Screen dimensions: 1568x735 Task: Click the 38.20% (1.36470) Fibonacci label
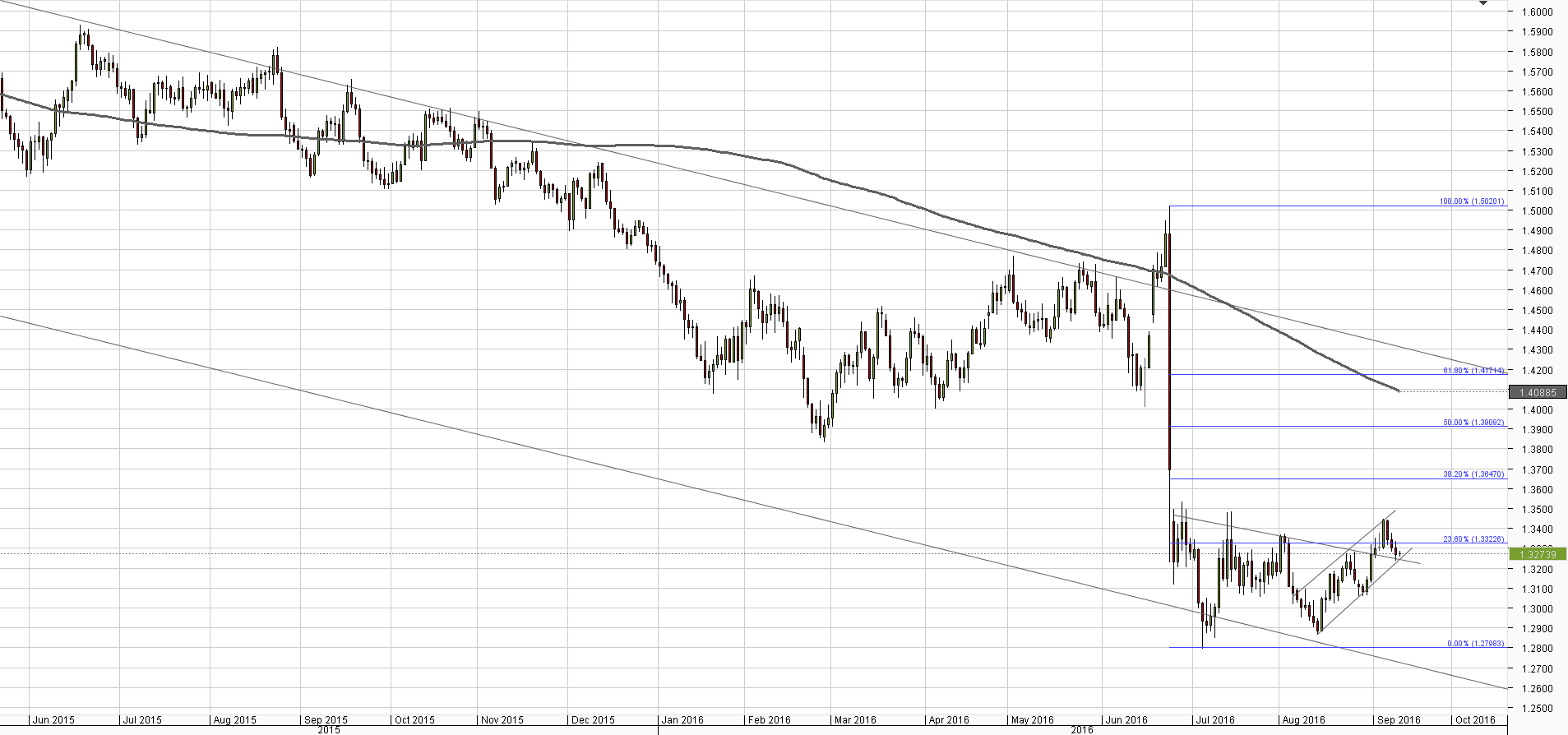click(x=1473, y=474)
